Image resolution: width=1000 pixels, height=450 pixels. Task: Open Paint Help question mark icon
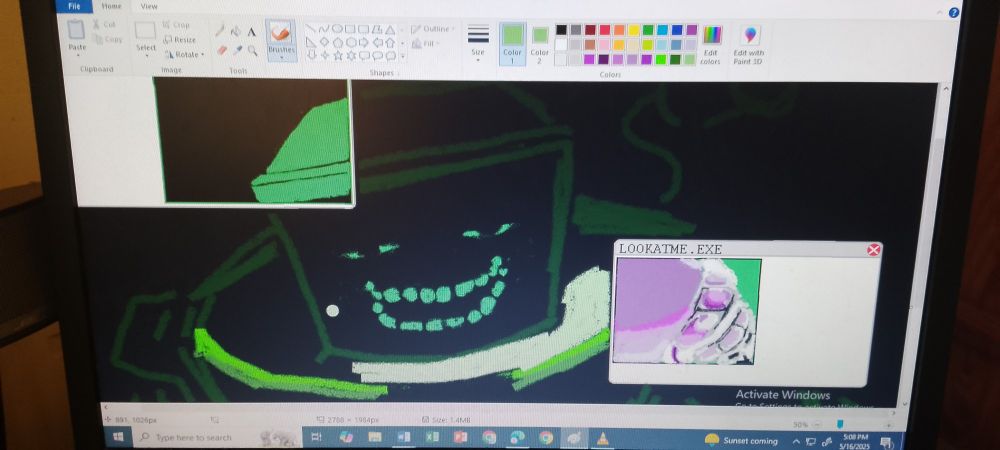(953, 12)
